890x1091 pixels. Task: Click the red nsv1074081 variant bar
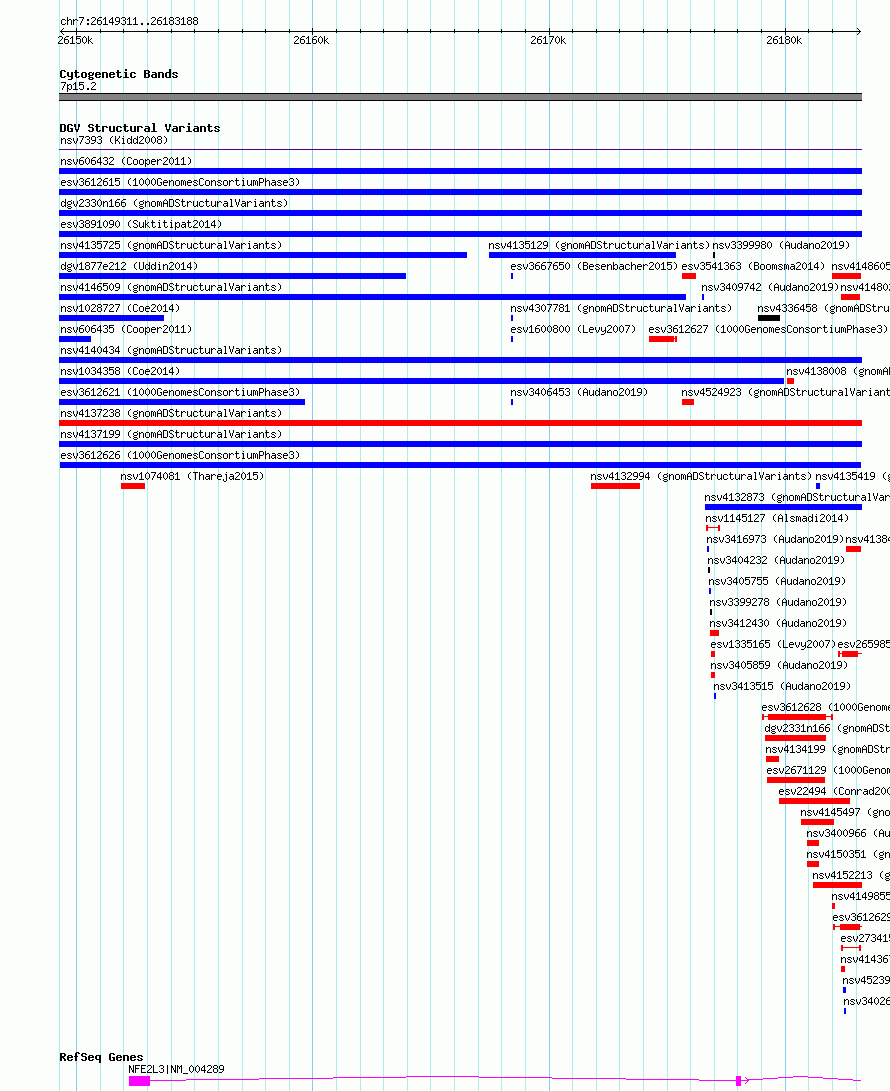coord(133,486)
